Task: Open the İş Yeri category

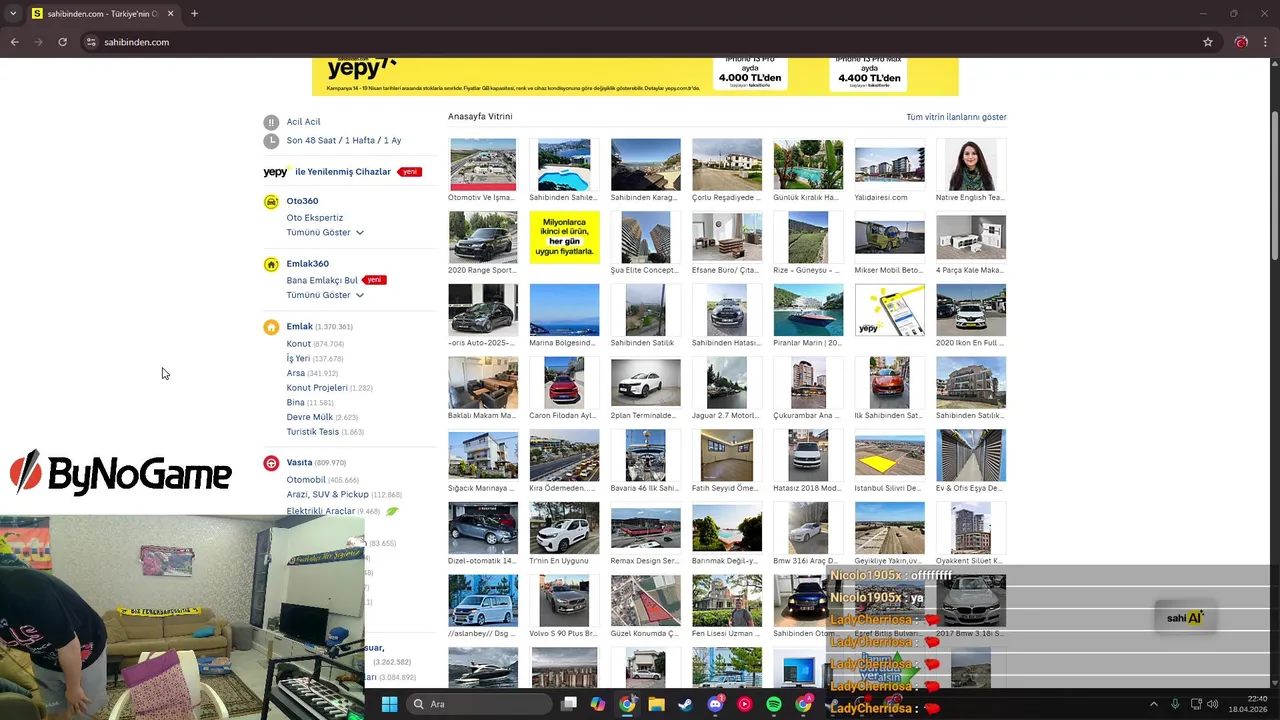Action: pos(298,359)
